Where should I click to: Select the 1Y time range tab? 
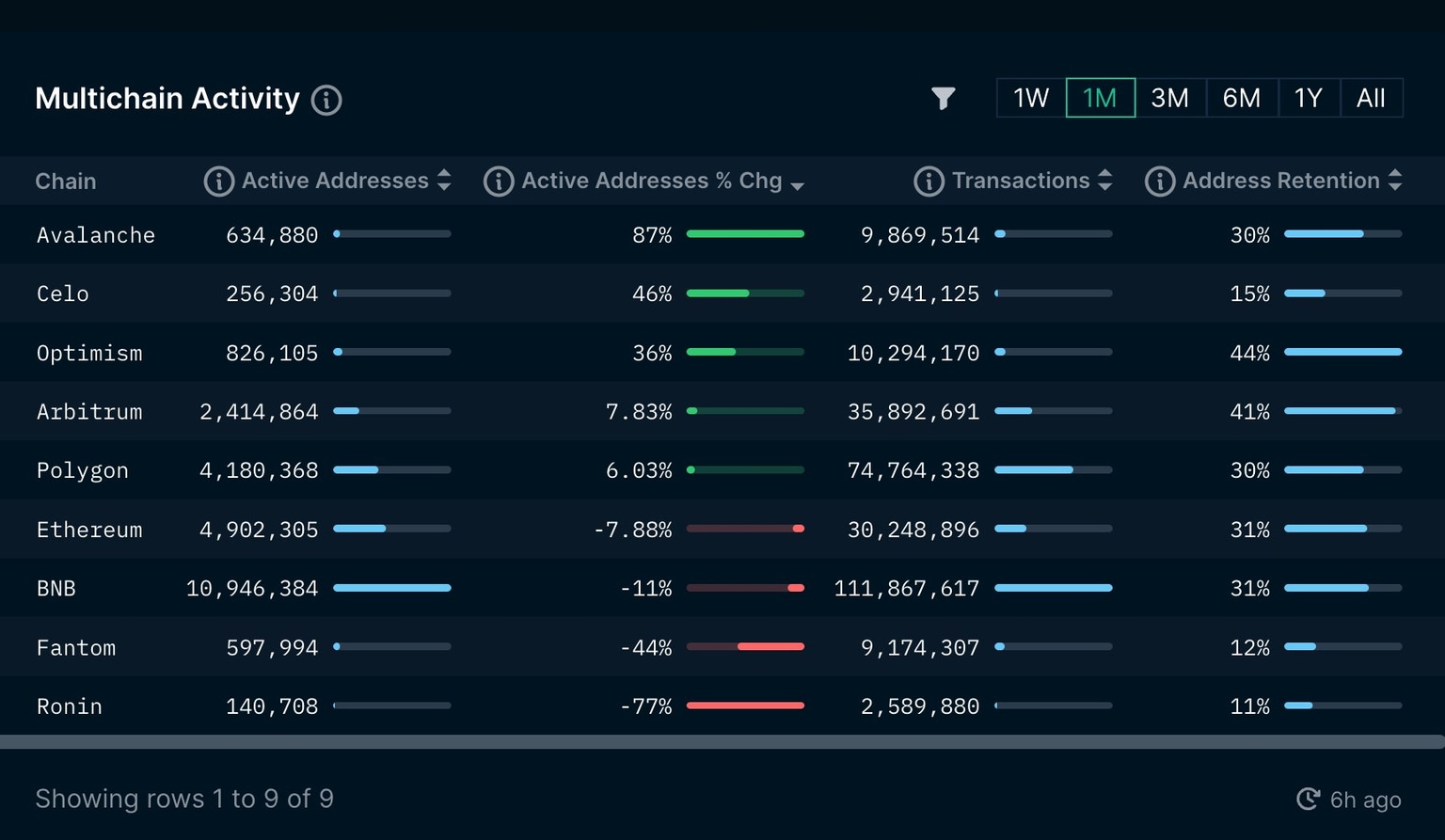tap(1310, 98)
